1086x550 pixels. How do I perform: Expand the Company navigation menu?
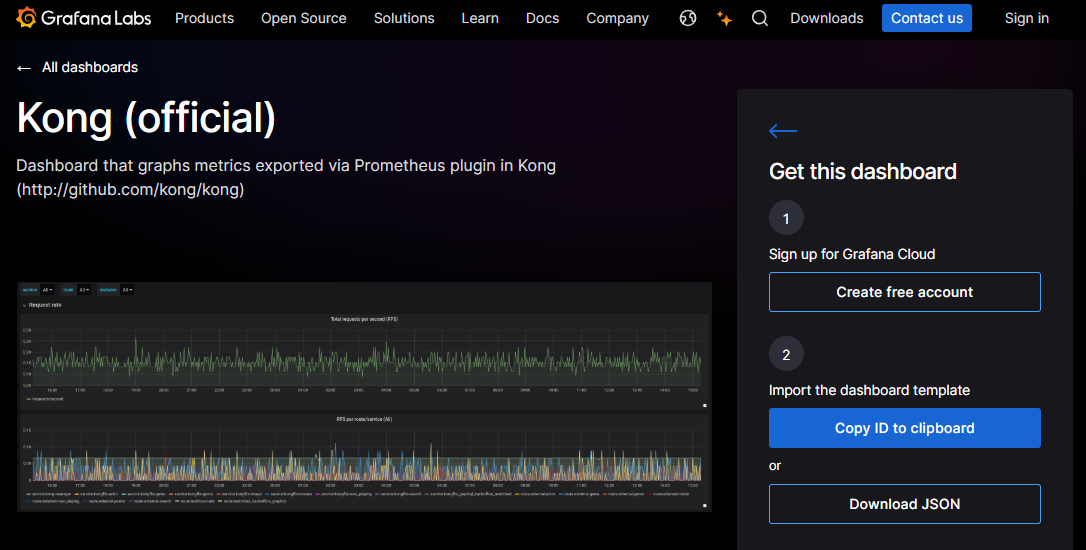point(617,19)
